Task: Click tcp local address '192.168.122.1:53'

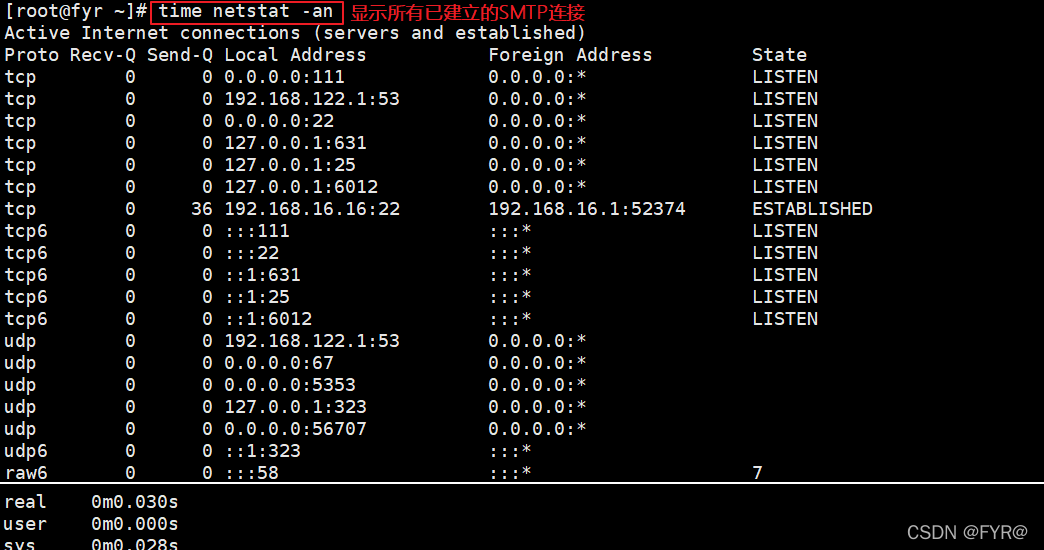Action: point(312,99)
